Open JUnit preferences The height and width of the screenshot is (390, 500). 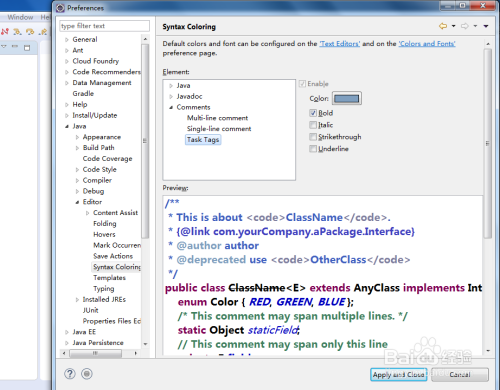point(90,310)
